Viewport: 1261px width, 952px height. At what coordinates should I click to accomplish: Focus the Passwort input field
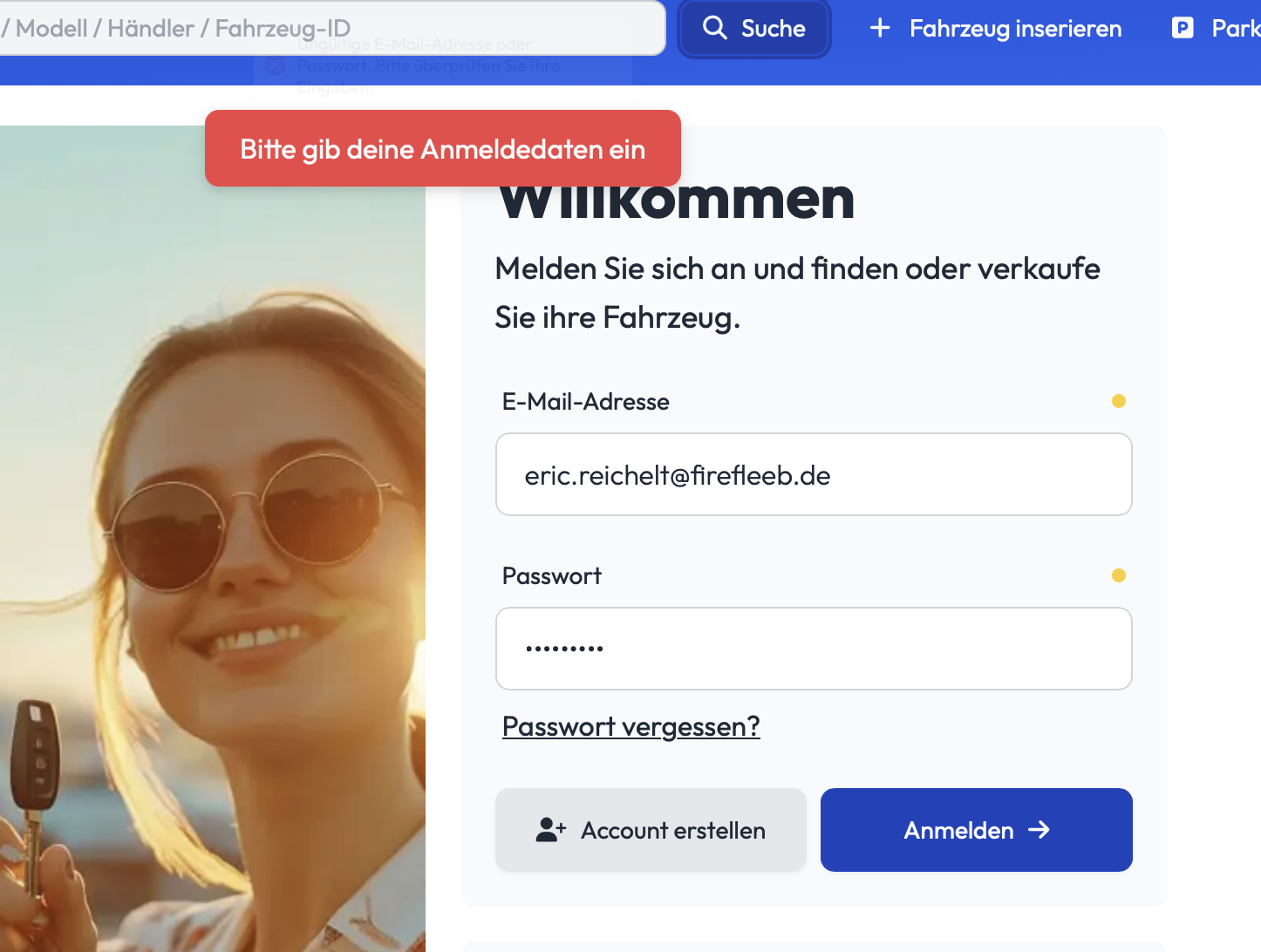tap(813, 649)
